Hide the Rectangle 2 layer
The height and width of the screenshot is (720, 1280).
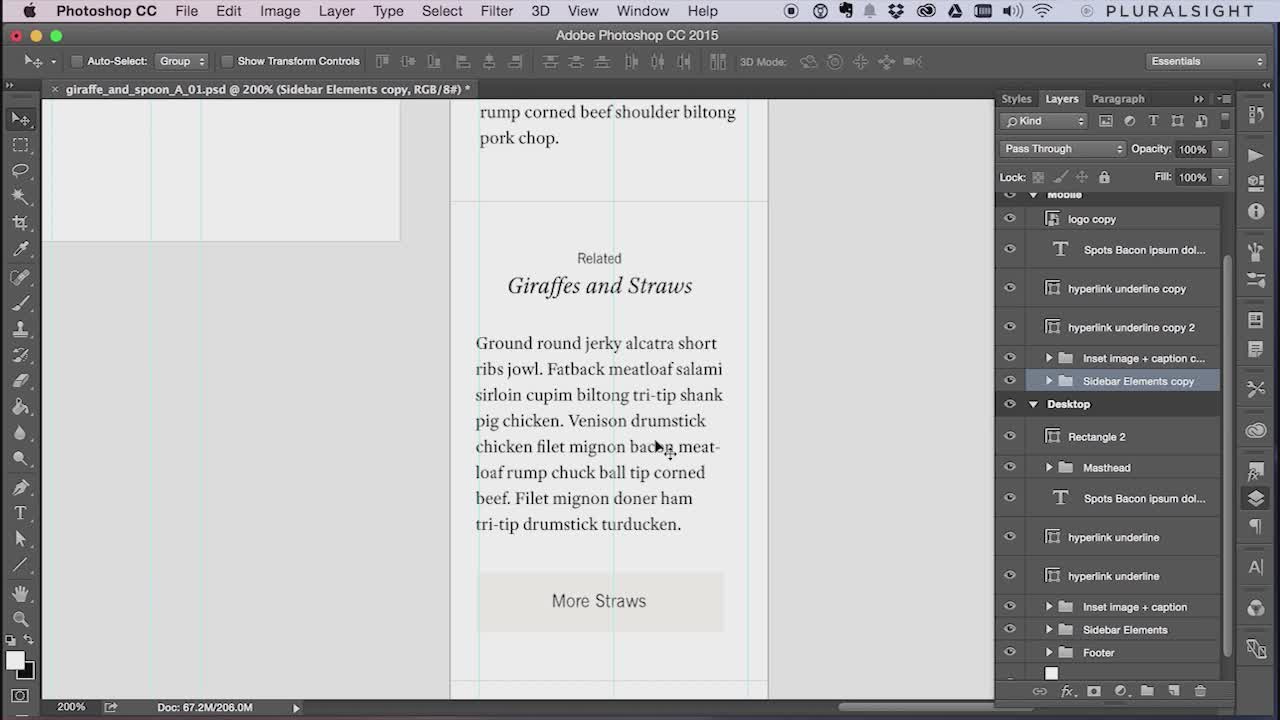[x=1010, y=436]
